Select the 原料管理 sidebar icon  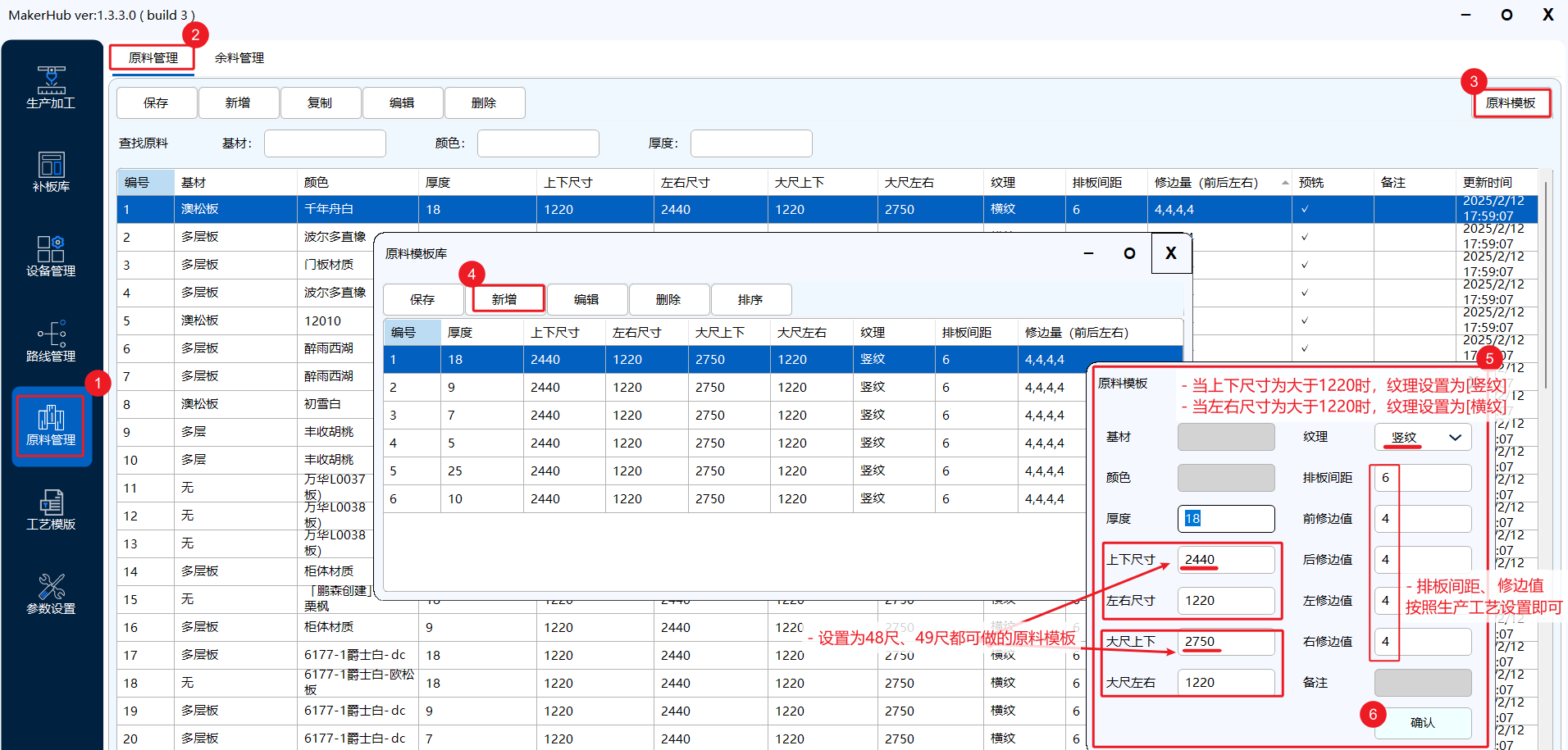51,425
